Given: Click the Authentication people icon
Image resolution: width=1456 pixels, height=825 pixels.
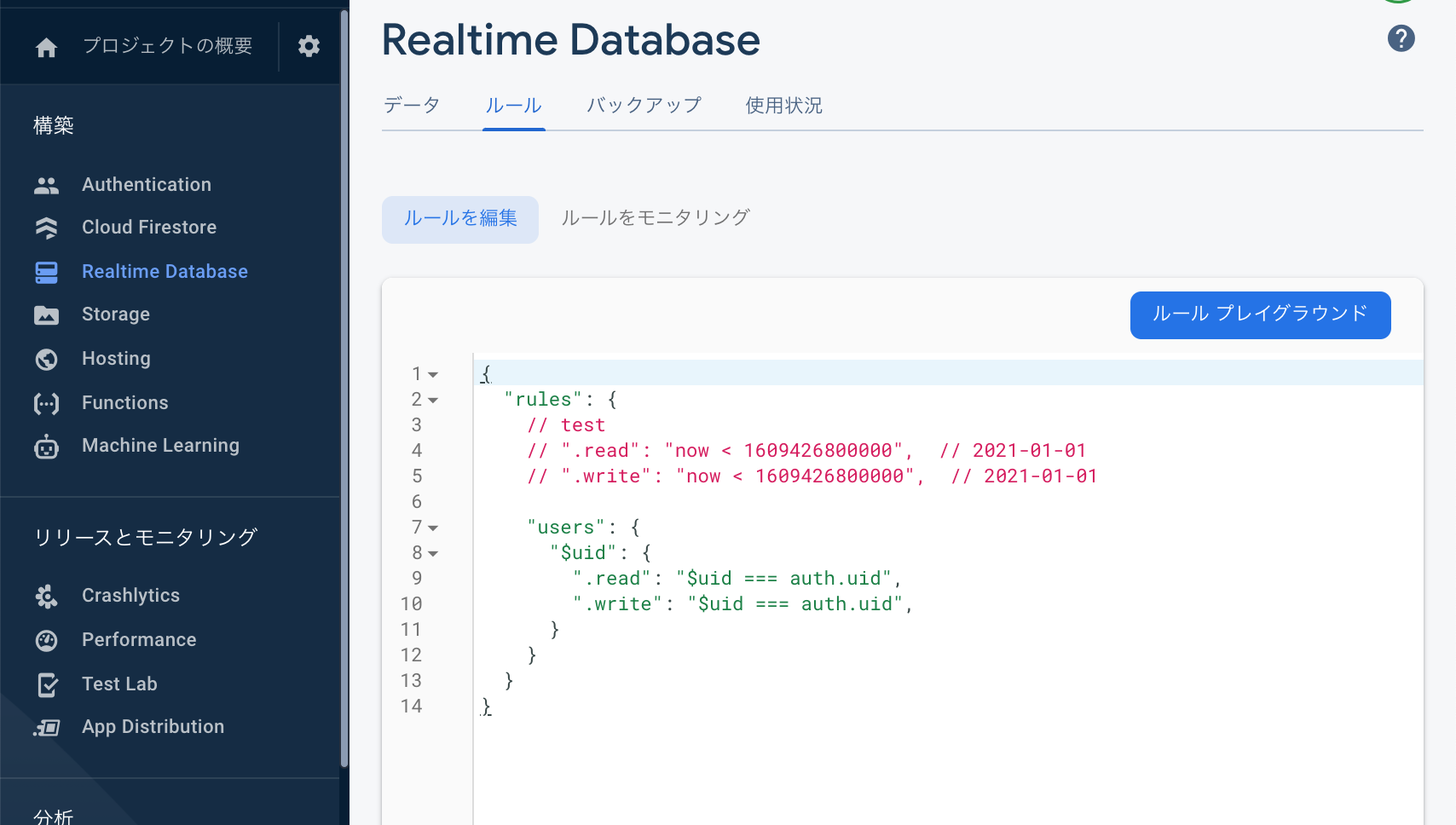Looking at the screenshot, I should click(x=46, y=185).
